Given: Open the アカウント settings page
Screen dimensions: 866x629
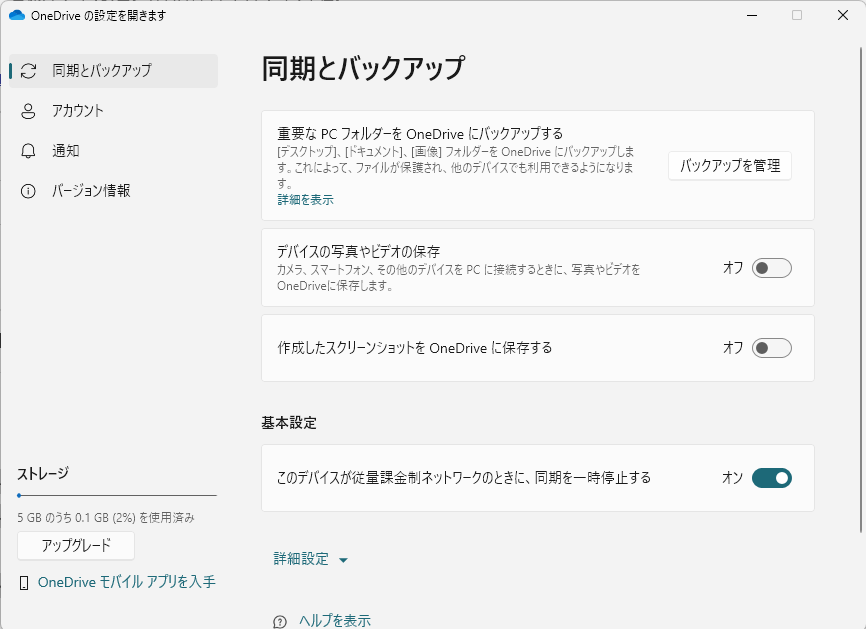Looking at the screenshot, I should tap(114, 111).
